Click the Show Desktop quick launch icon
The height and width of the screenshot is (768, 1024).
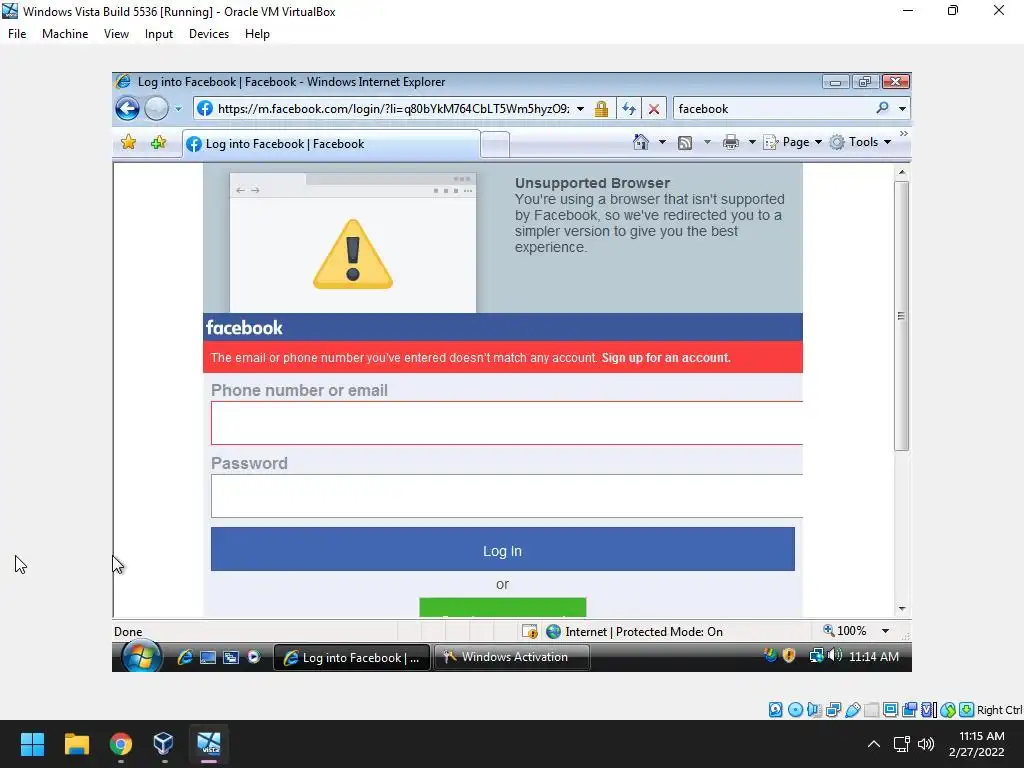(x=208, y=658)
